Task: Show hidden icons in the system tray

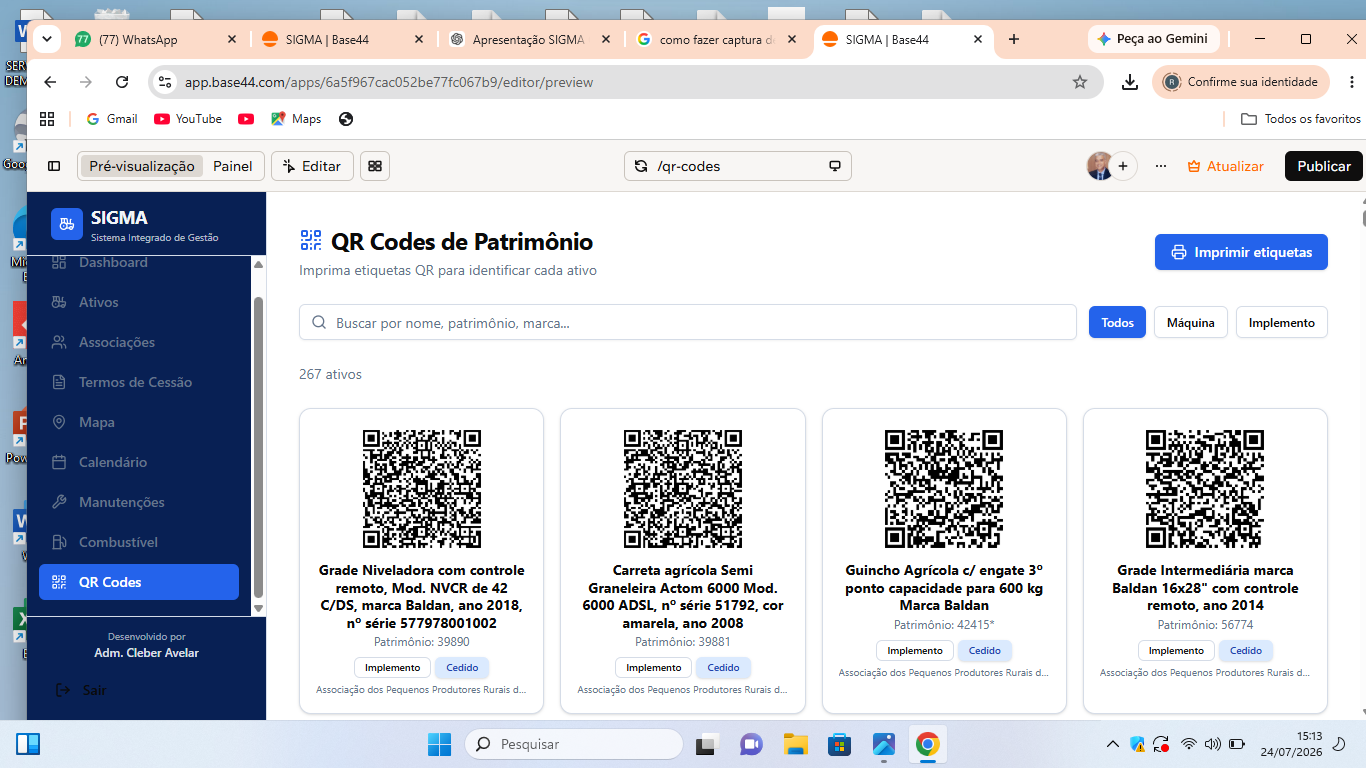Action: (x=1112, y=744)
